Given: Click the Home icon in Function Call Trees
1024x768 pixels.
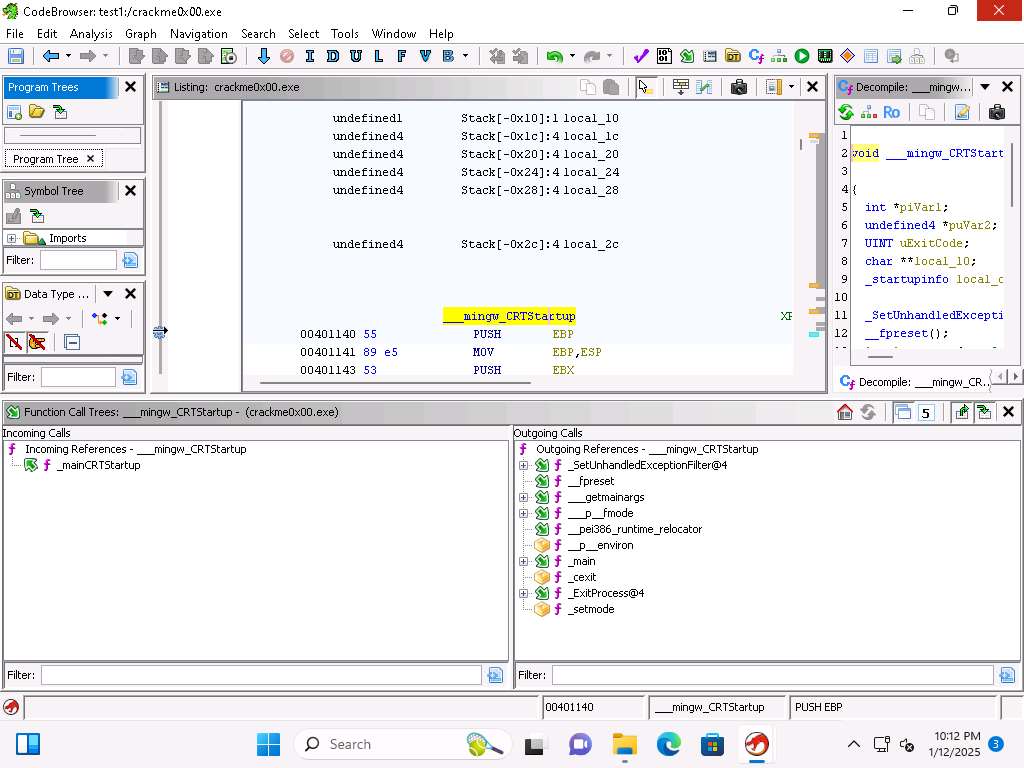Looking at the screenshot, I should [845, 412].
